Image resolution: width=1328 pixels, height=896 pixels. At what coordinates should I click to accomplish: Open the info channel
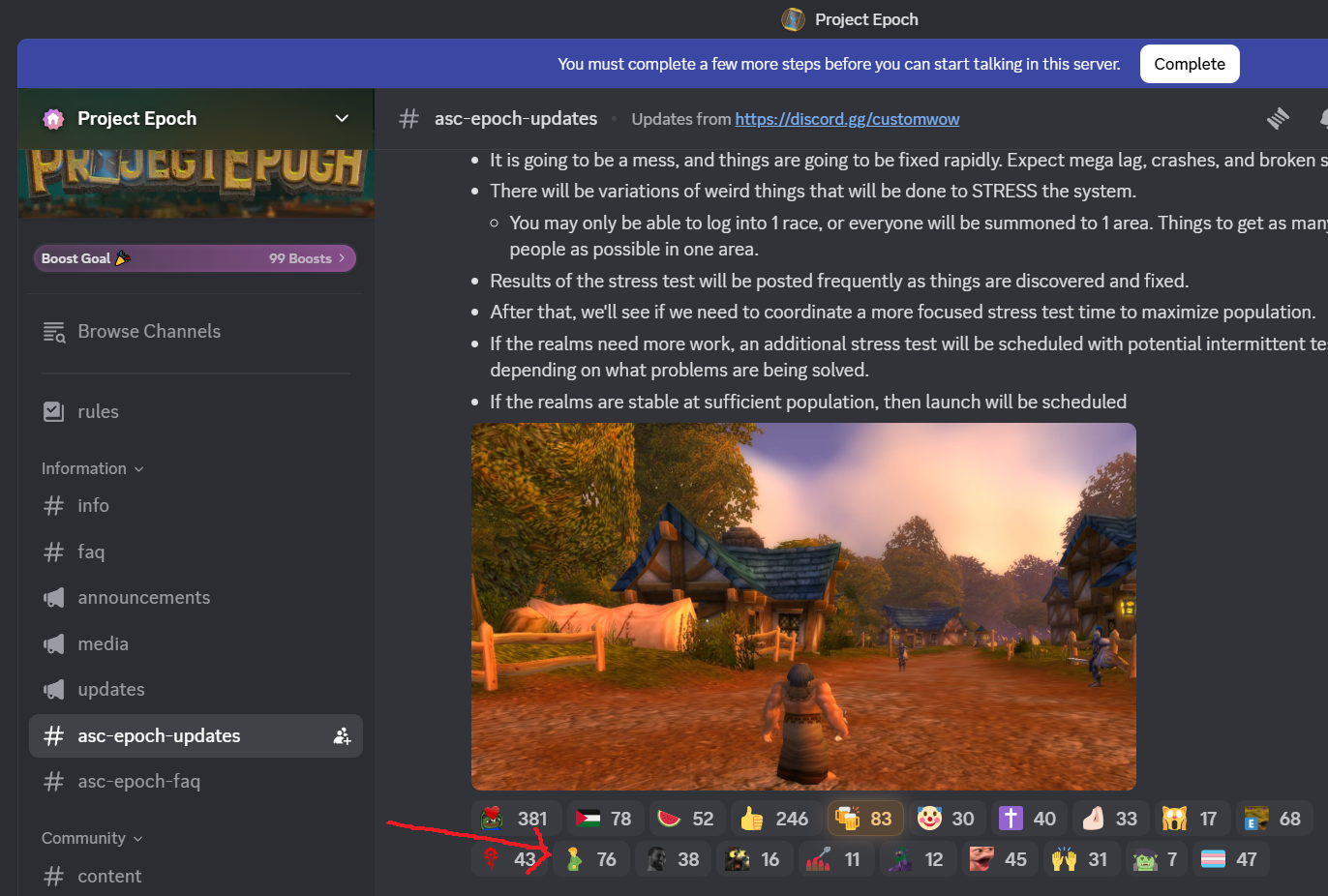click(x=196, y=506)
